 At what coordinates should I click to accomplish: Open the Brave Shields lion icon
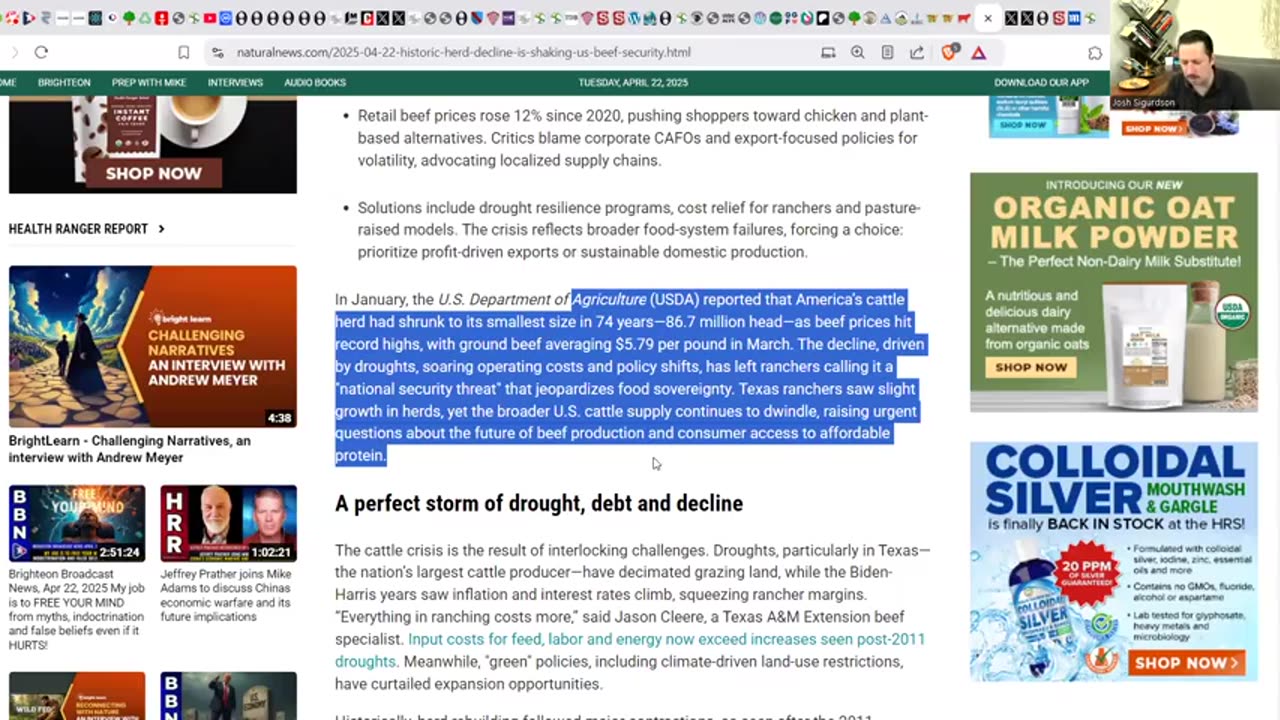click(x=949, y=52)
